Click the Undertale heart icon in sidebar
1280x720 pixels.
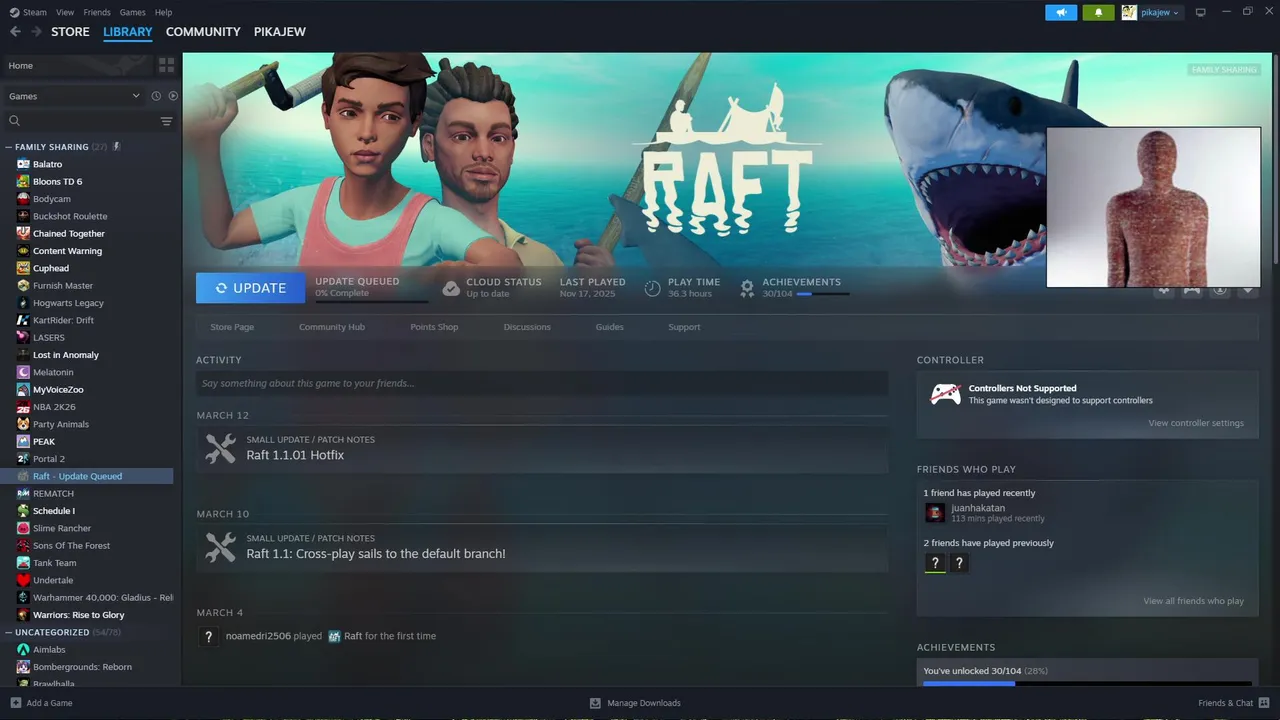pos(23,580)
